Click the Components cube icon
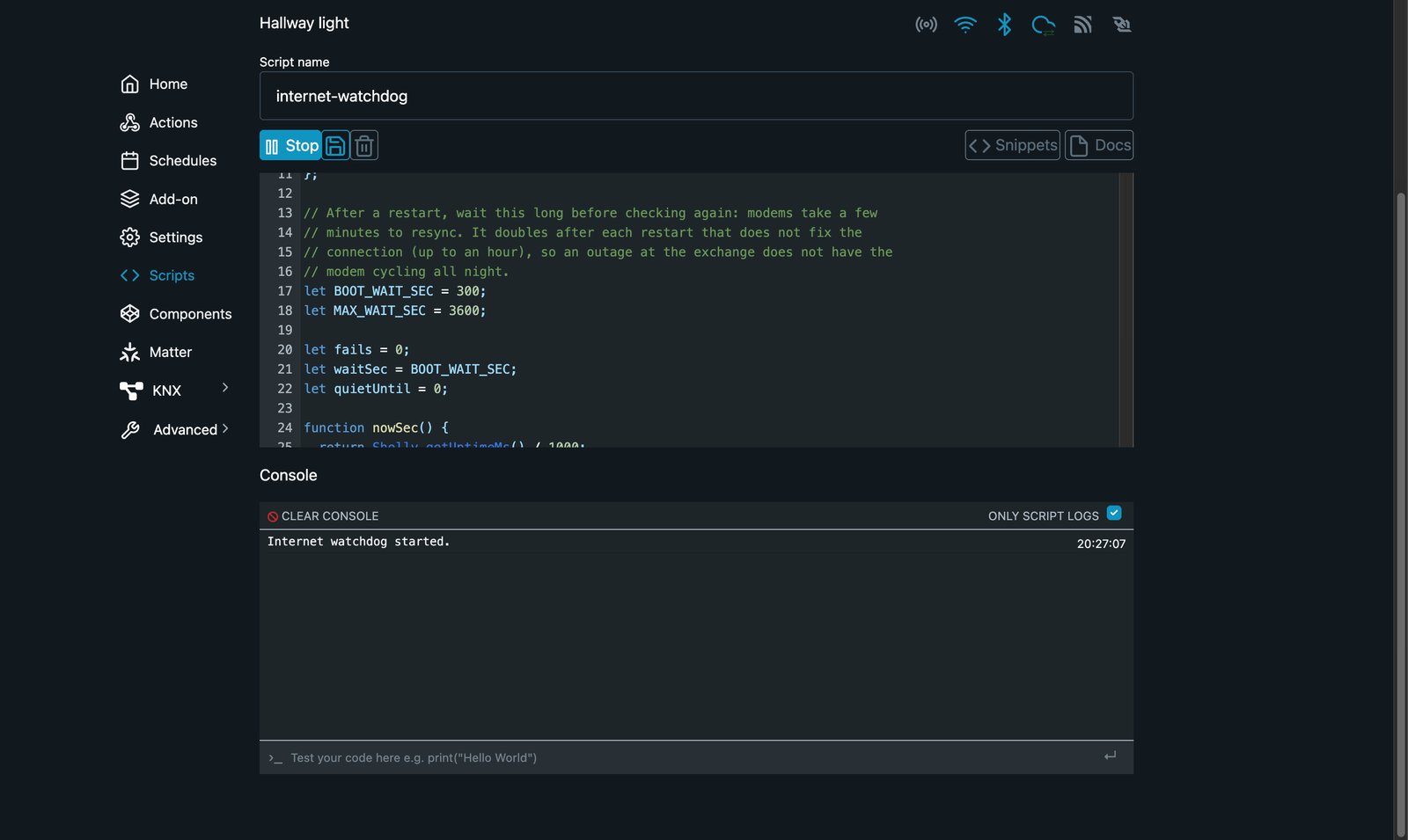Image resolution: width=1408 pixels, height=840 pixels. point(130,314)
